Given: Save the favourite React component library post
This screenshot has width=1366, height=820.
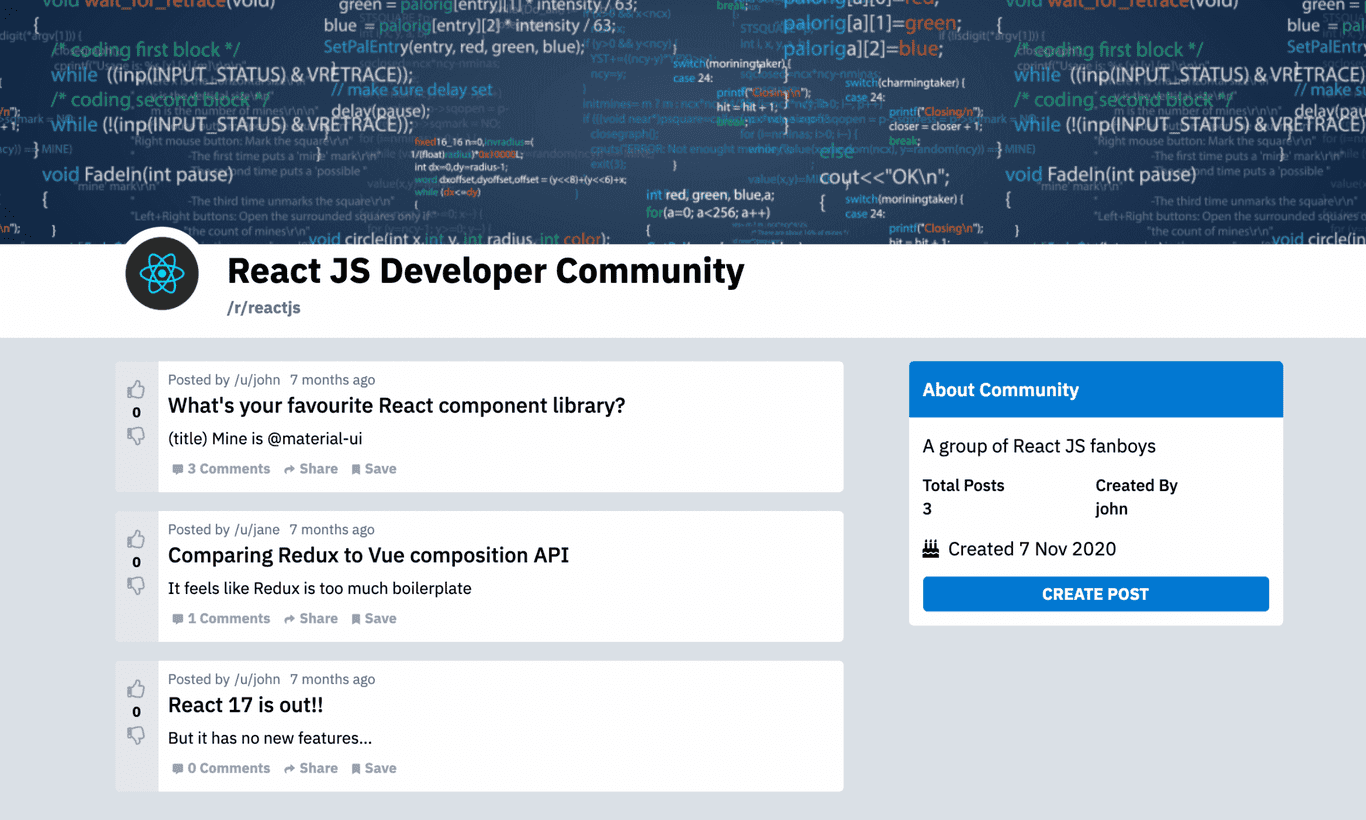Looking at the screenshot, I should pos(374,468).
